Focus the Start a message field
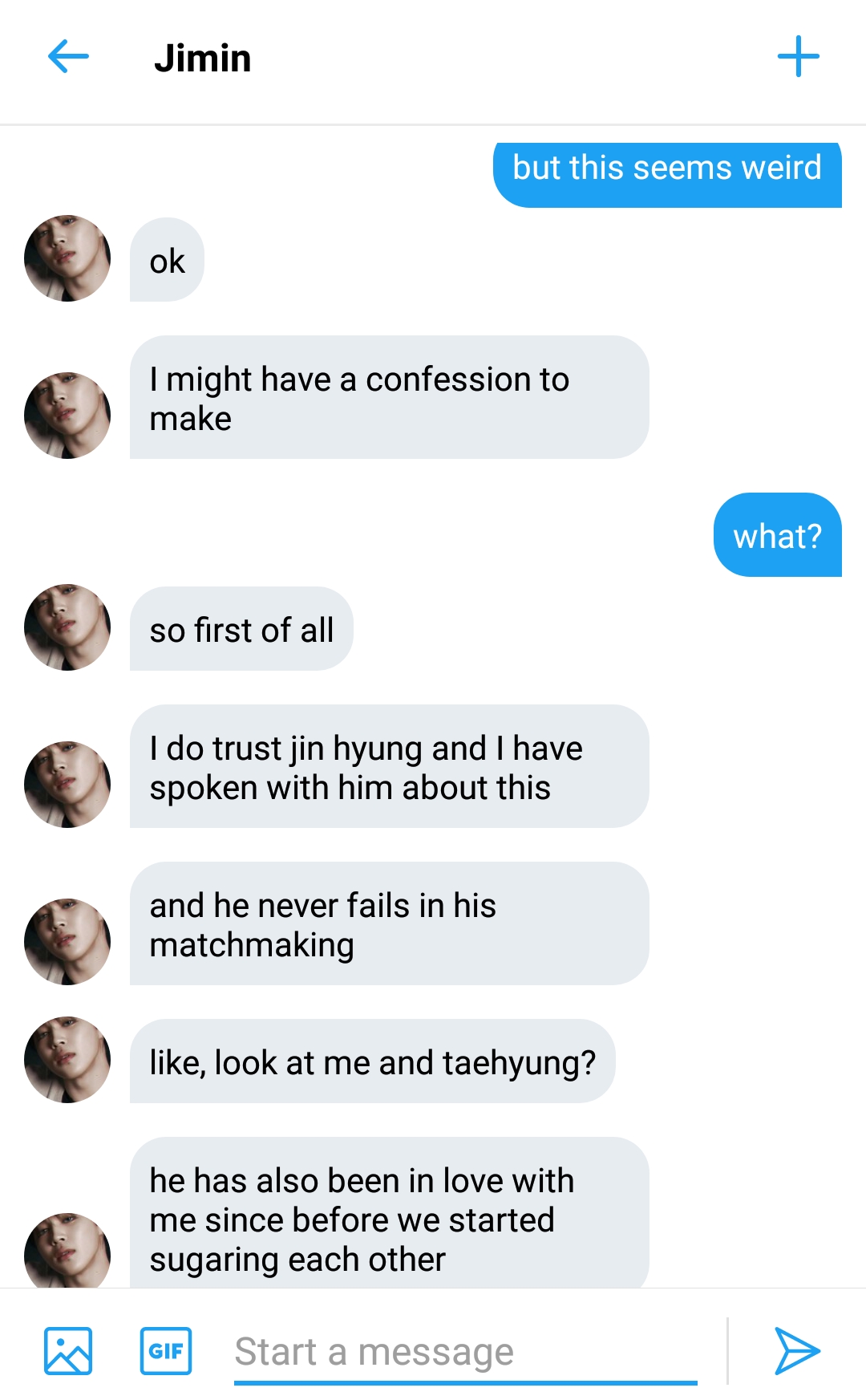 click(x=466, y=1353)
